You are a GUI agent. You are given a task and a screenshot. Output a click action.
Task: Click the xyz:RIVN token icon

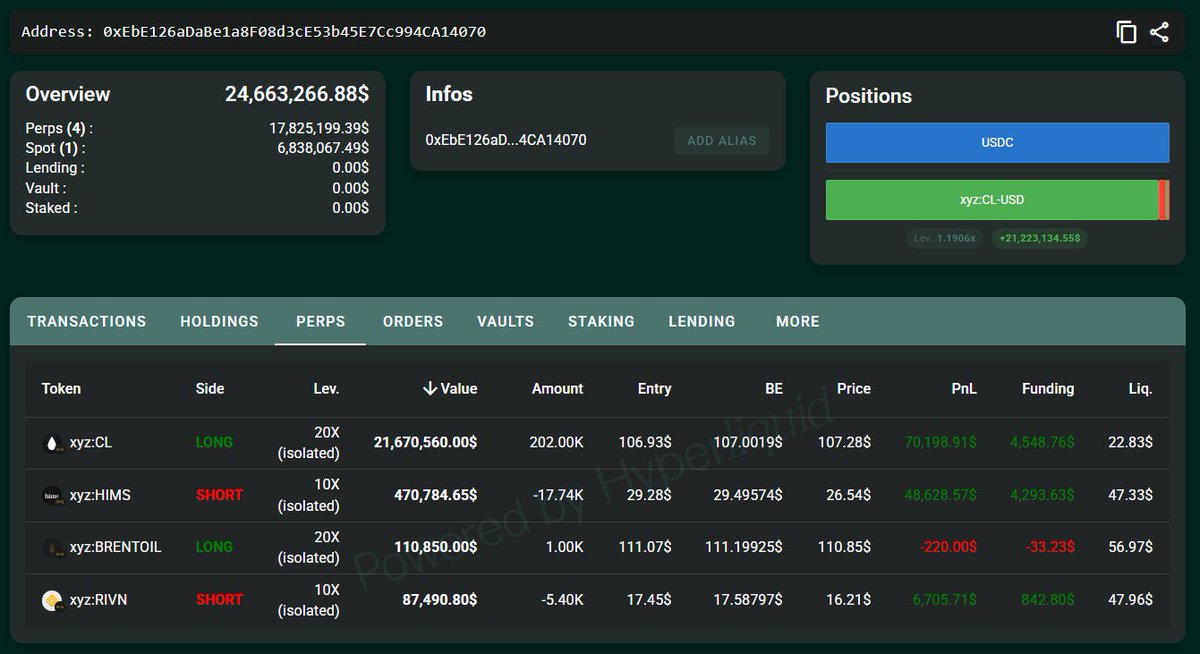(x=53, y=600)
